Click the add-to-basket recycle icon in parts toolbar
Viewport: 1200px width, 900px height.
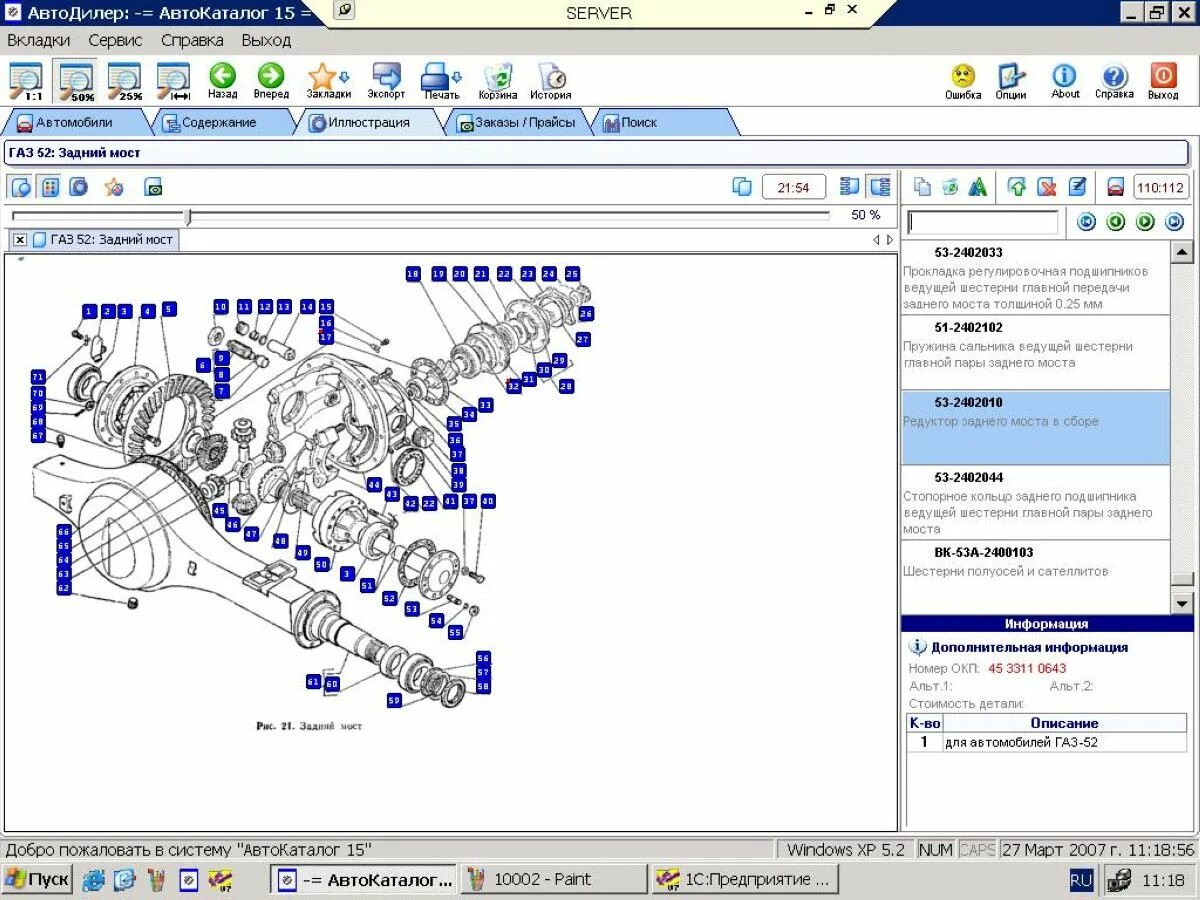point(950,187)
